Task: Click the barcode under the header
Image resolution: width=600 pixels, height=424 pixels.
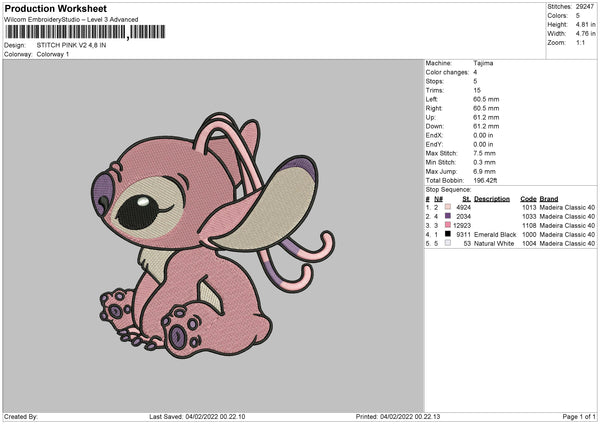Action: (86, 32)
